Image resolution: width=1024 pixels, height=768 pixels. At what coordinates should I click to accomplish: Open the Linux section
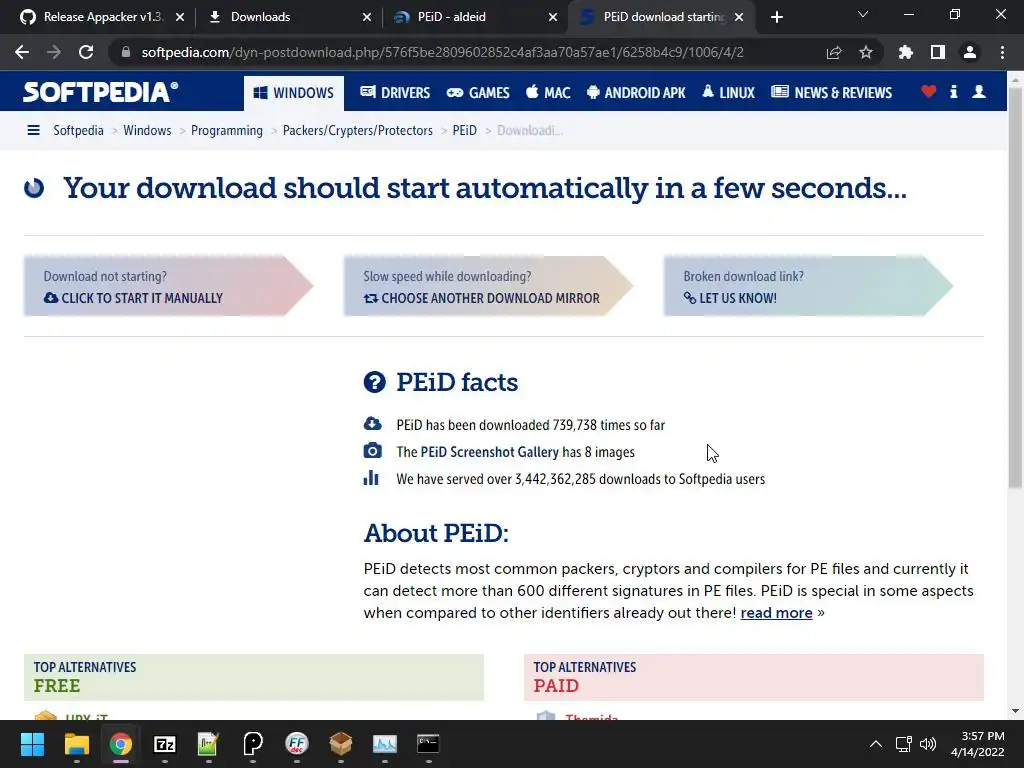coord(728,93)
